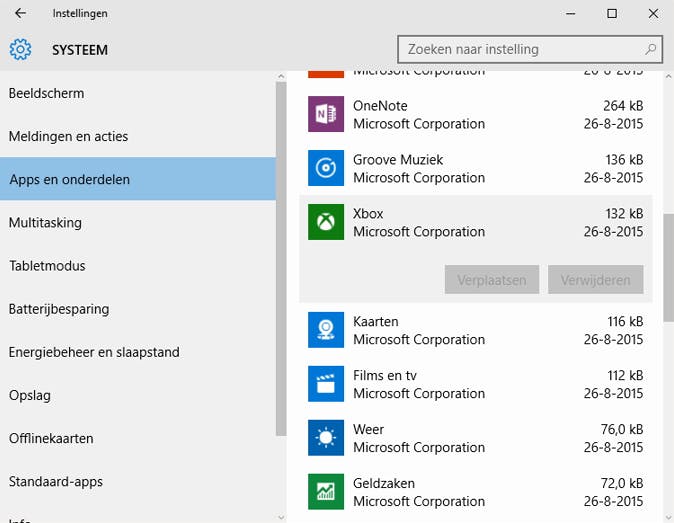Go back with the arrow button

click(x=20, y=13)
